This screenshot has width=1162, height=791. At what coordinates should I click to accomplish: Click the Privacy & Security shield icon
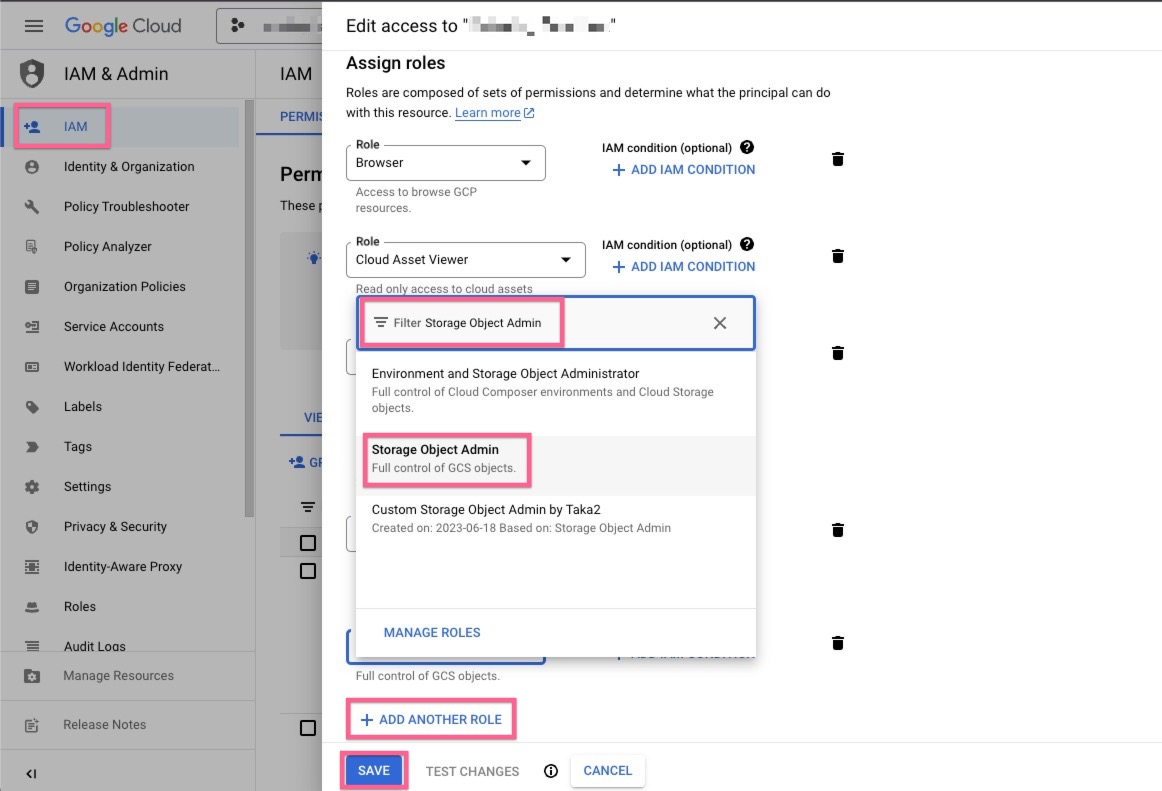[x=32, y=527]
